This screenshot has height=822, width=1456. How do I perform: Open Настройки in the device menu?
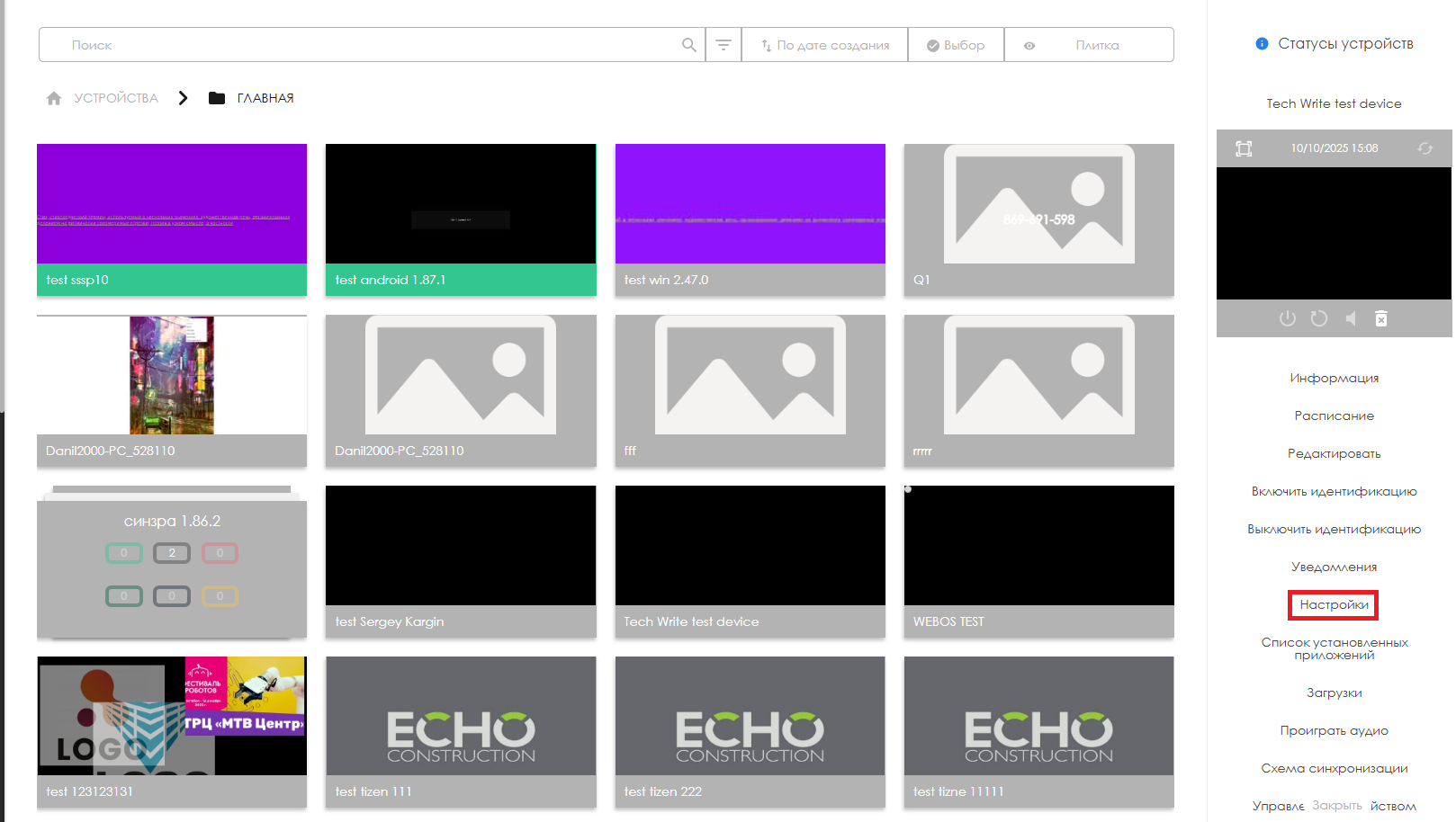(1333, 605)
